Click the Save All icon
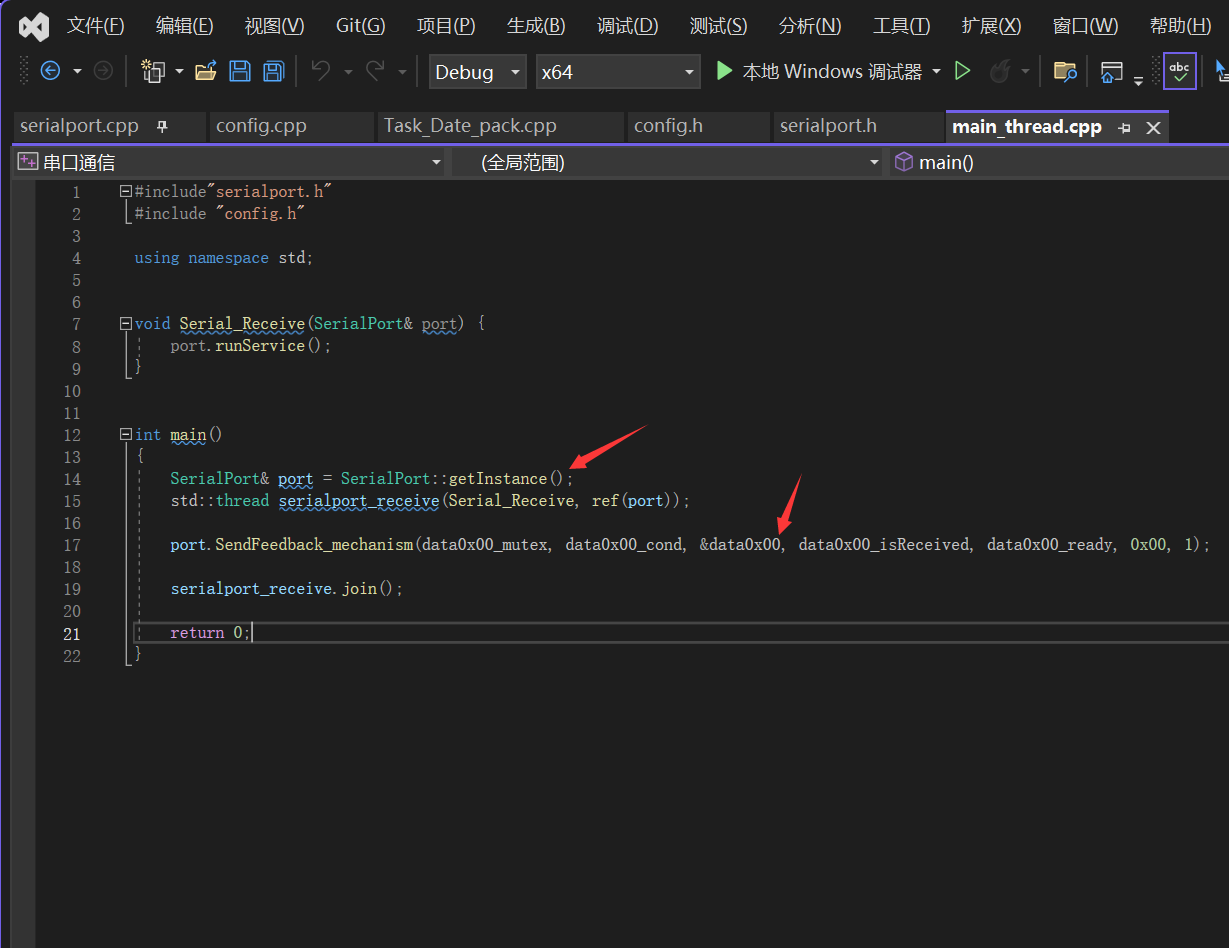1229x948 pixels. [273, 71]
